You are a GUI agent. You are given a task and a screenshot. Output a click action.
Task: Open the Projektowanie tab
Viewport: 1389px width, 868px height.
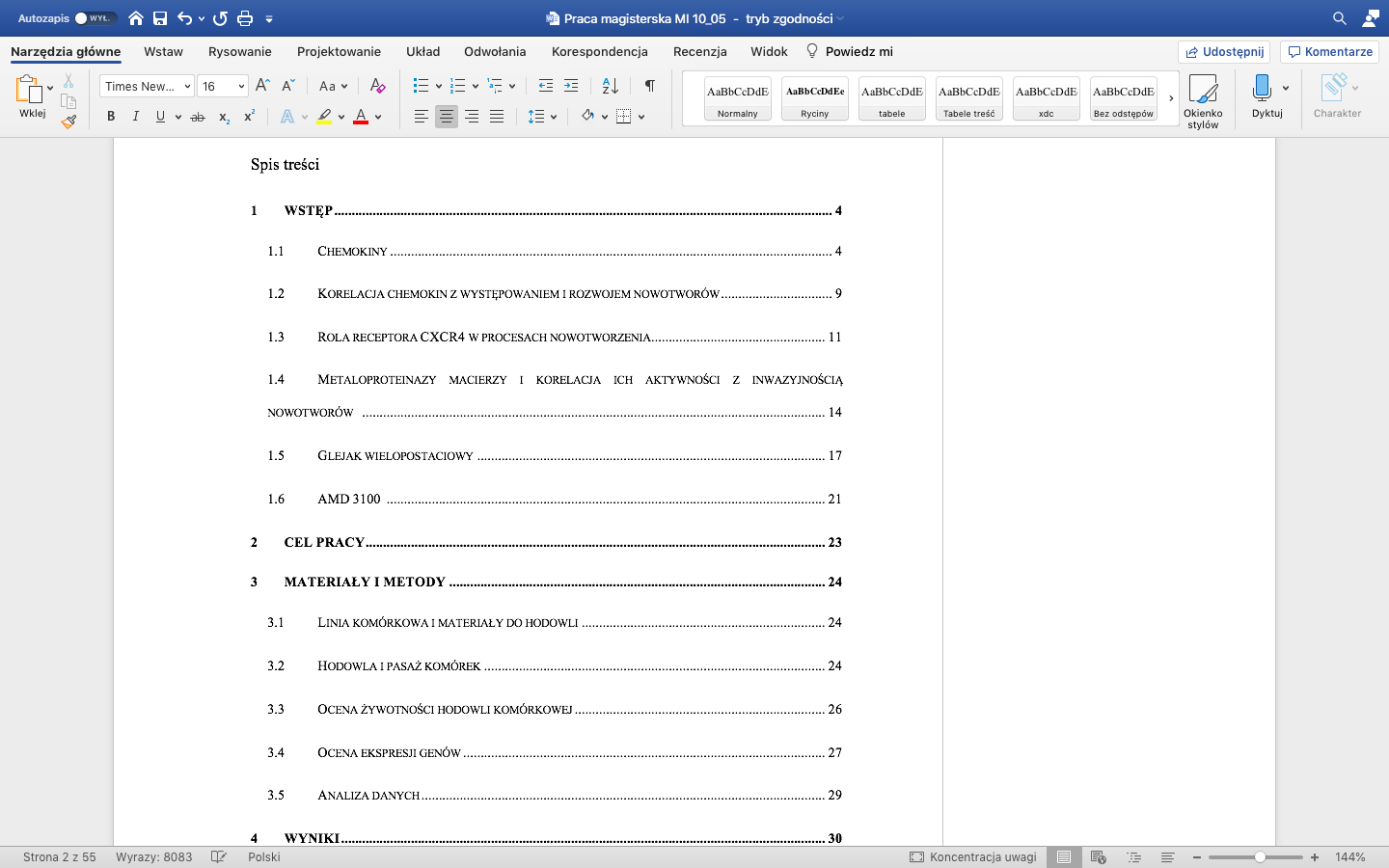tap(339, 52)
